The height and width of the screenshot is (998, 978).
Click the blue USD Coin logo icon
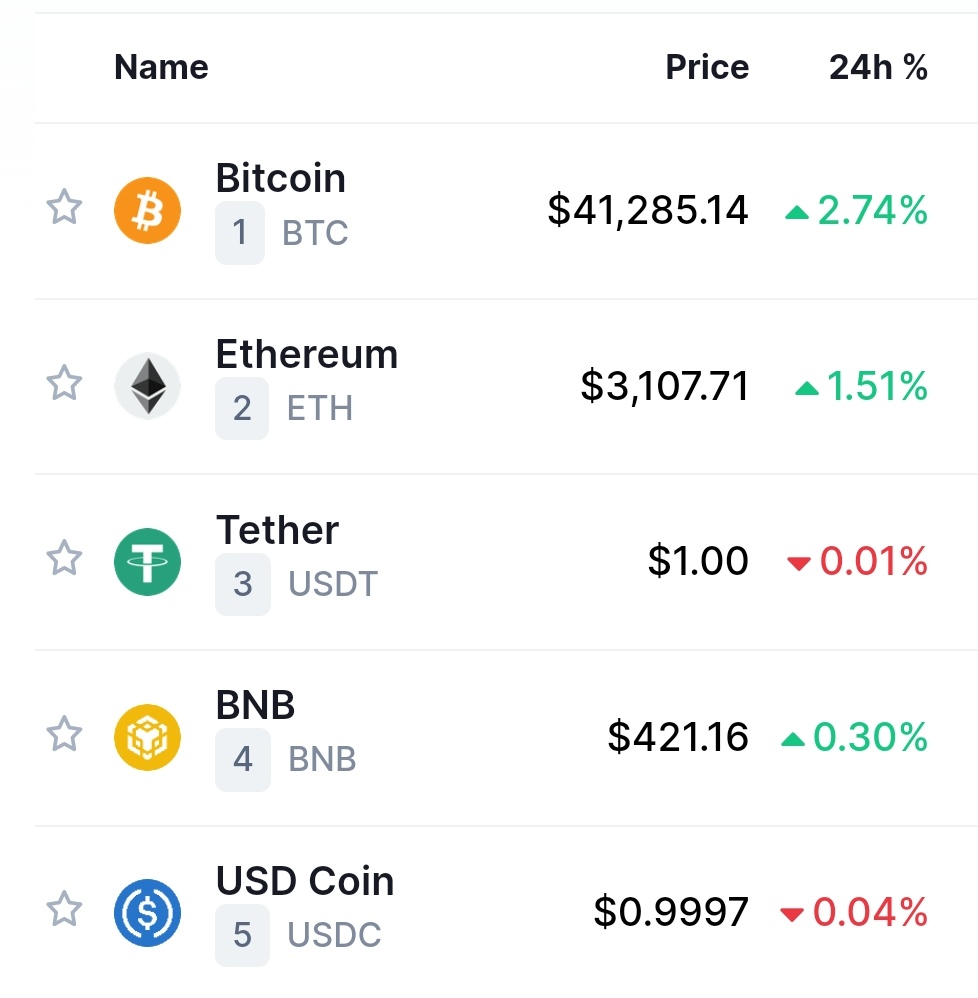point(147,913)
